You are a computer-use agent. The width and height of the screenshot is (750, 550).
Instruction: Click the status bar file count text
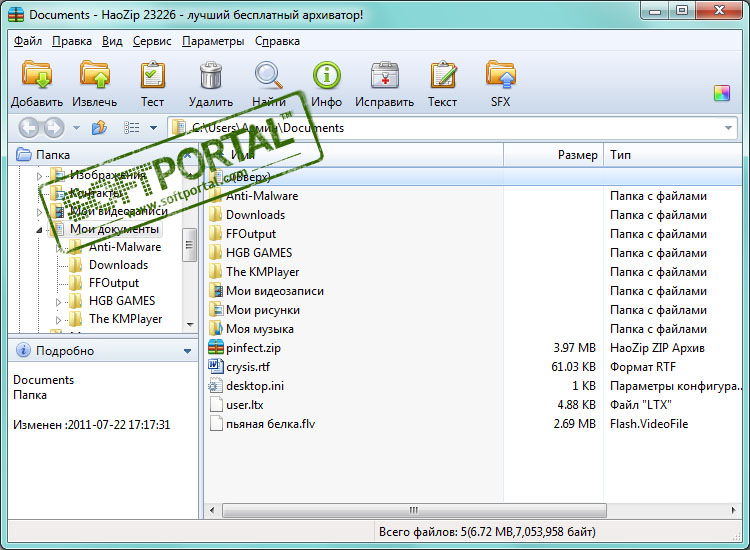click(487, 532)
